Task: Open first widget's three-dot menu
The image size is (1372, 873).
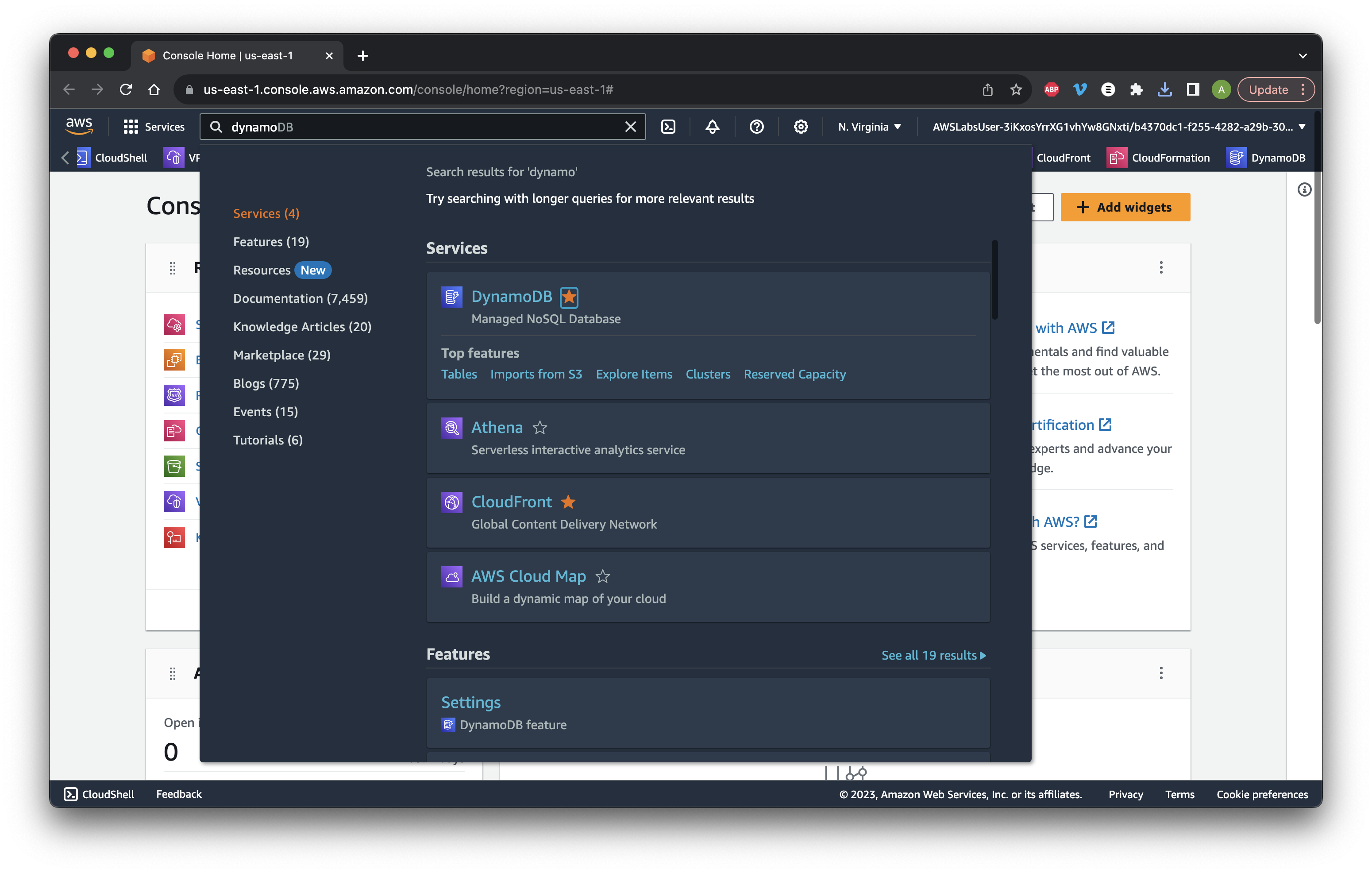Action: 1160,268
